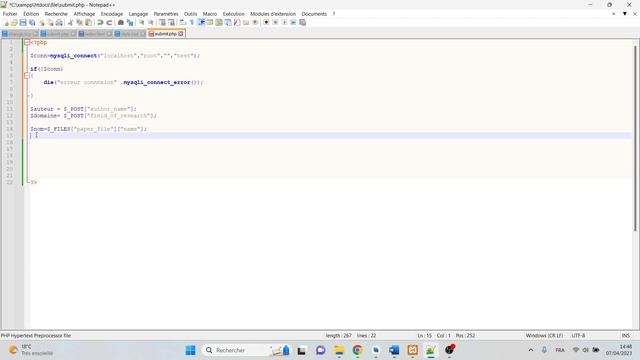640x360 pixels.
Task: Copy the selection using the toolbar icon
Action: click(80, 22)
